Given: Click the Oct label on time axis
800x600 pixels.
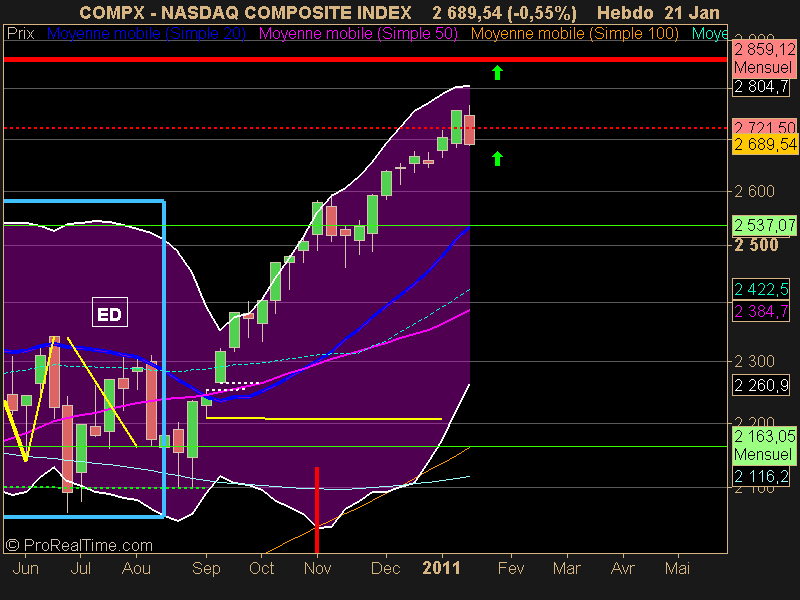Looking at the screenshot, I should point(262,568).
